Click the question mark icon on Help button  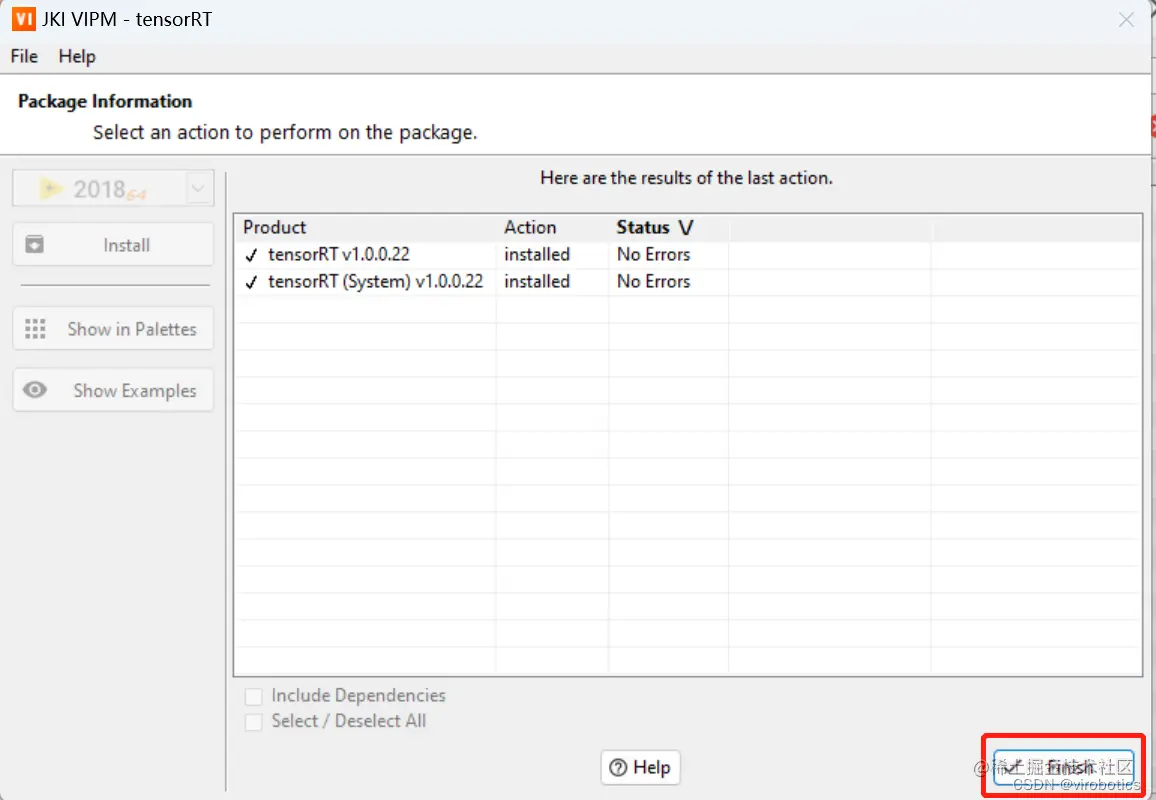619,768
